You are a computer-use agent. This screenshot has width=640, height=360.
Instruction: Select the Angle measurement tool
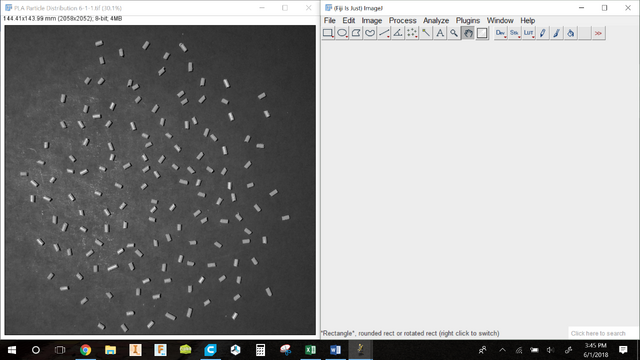398,33
